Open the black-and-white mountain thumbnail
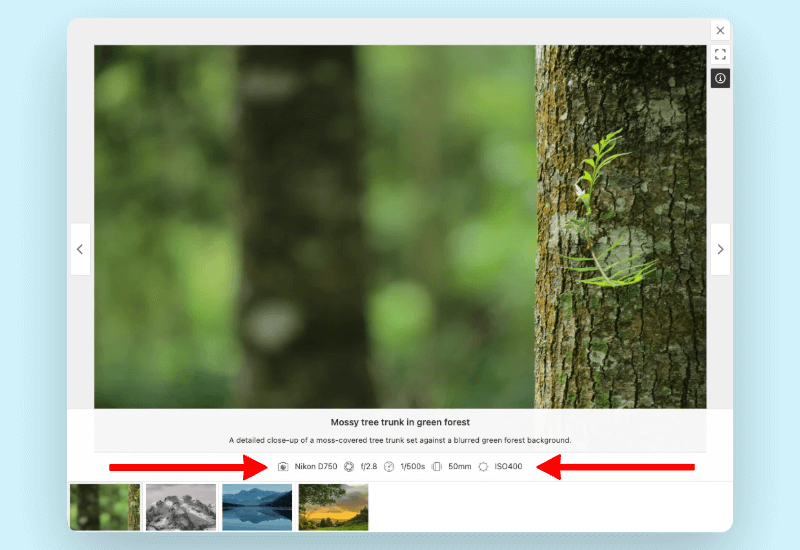The height and width of the screenshot is (550, 800). [181, 507]
